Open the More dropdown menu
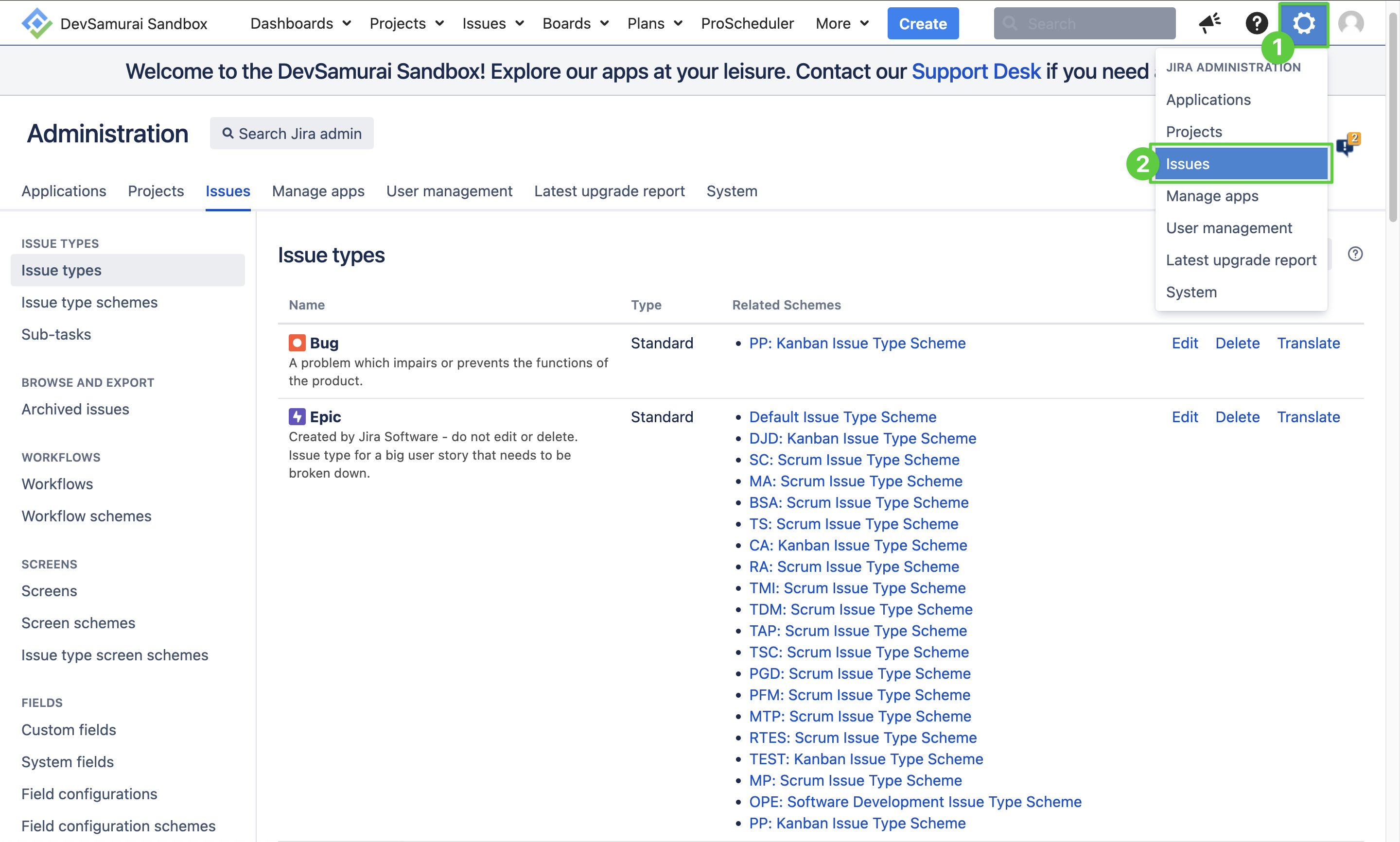The width and height of the screenshot is (1400, 842). tap(841, 23)
